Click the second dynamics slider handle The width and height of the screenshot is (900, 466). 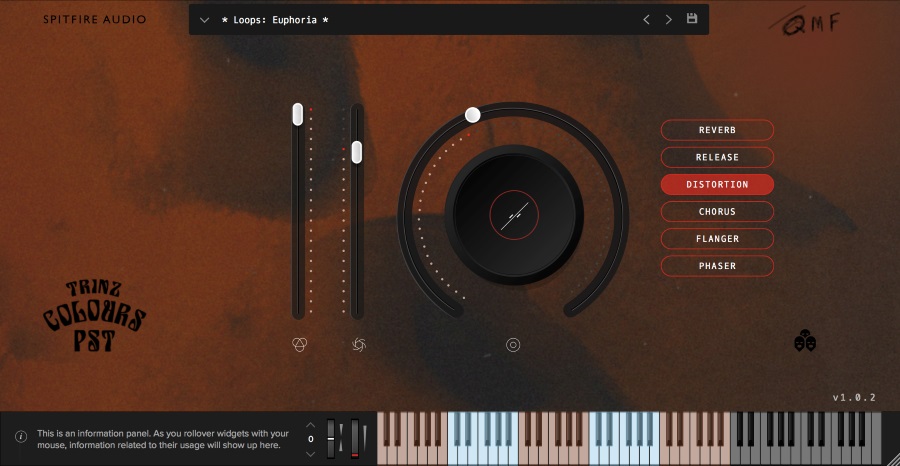[356, 152]
